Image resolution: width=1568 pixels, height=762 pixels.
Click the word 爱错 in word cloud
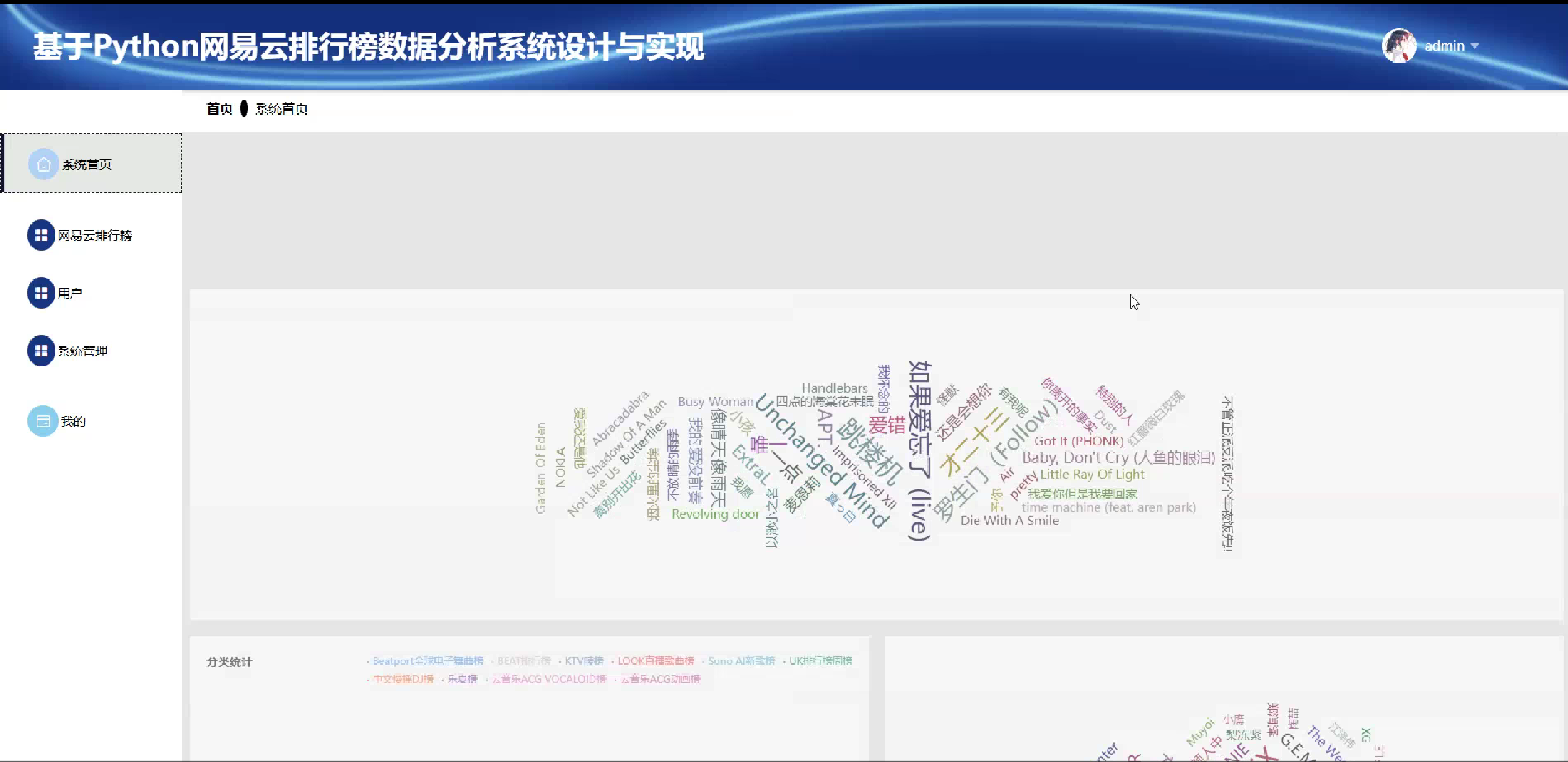pyautogui.click(x=887, y=426)
